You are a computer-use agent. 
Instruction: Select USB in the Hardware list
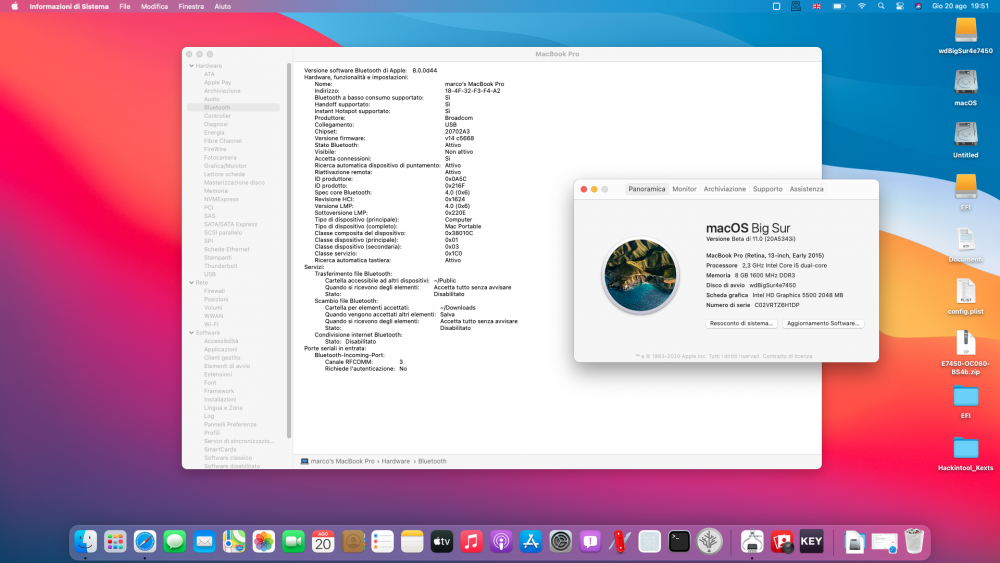coord(210,274)
